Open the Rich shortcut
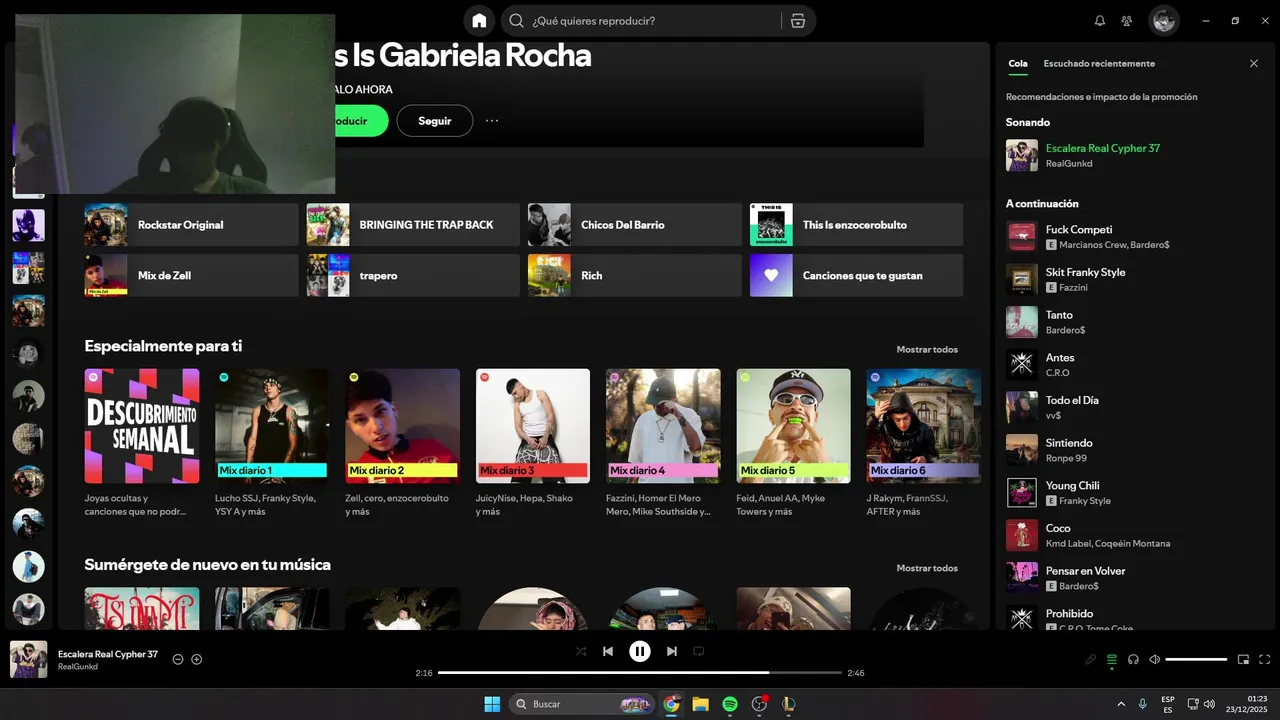The width and height of the screenshot is (1280, 720). point(635,275)
